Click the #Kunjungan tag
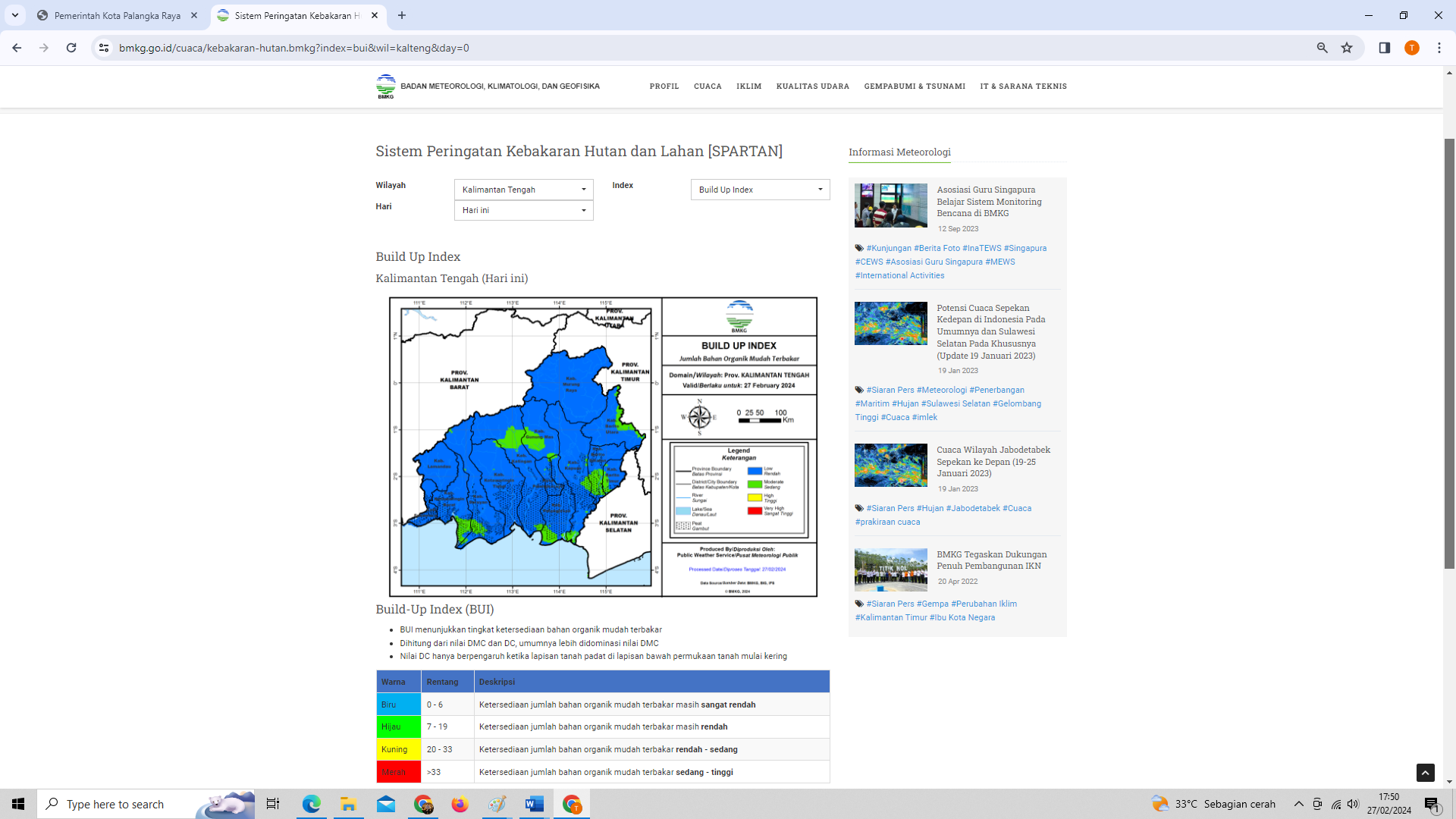The height and width of the screenshot is (819, 1456). (x=889, y=248)
